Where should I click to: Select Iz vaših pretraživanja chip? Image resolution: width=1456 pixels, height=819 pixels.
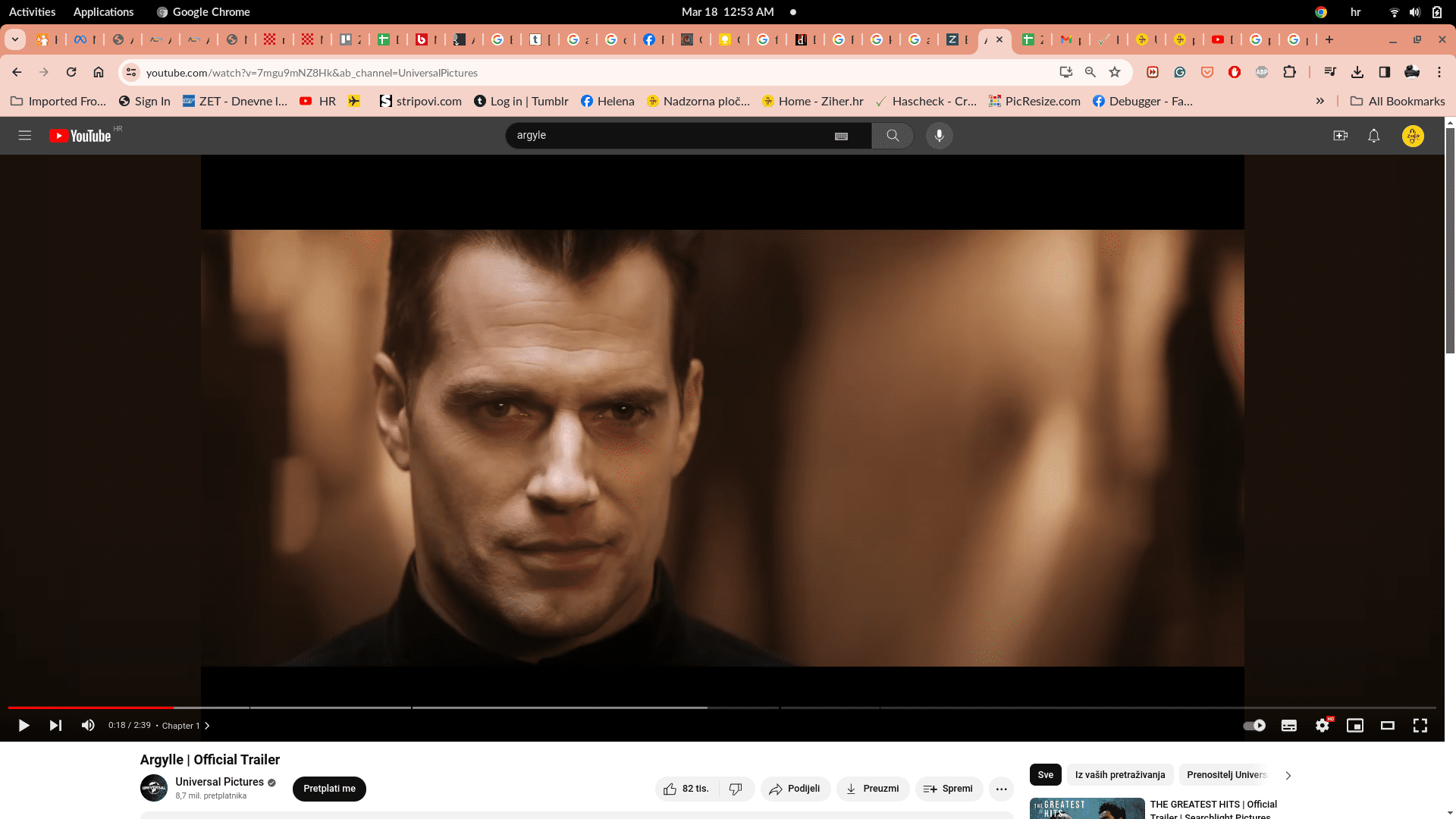tap(1119, 774)
